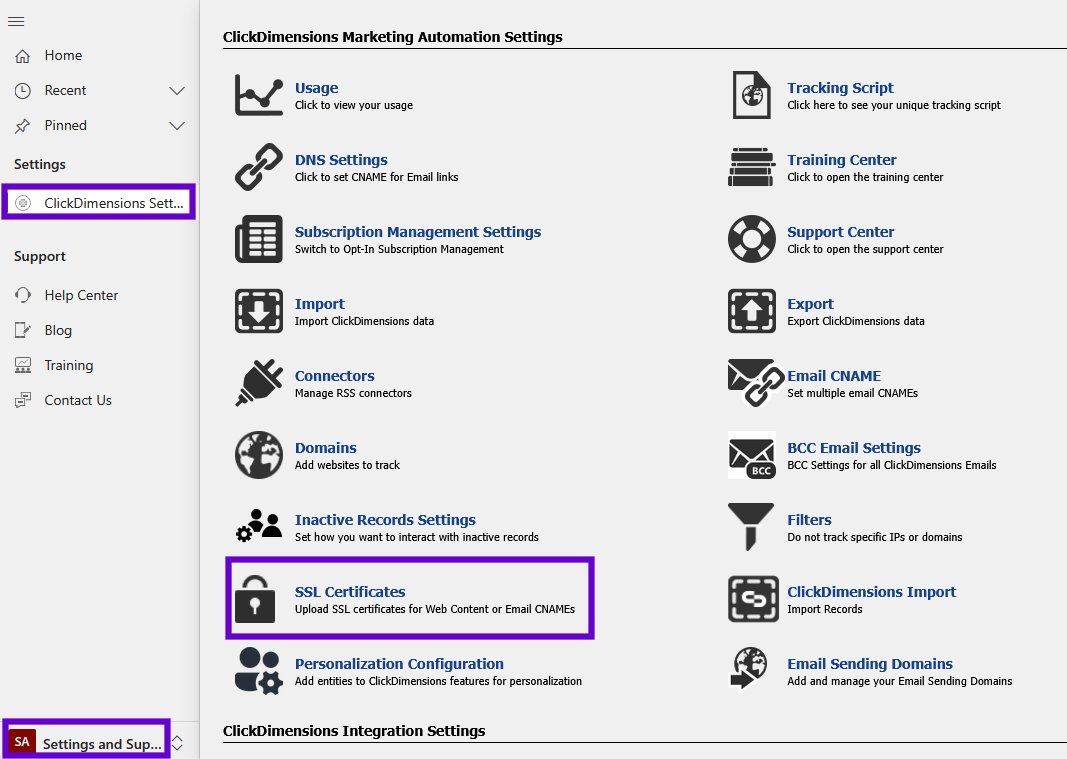Click the Filters funnel icon

coord(751,527)
